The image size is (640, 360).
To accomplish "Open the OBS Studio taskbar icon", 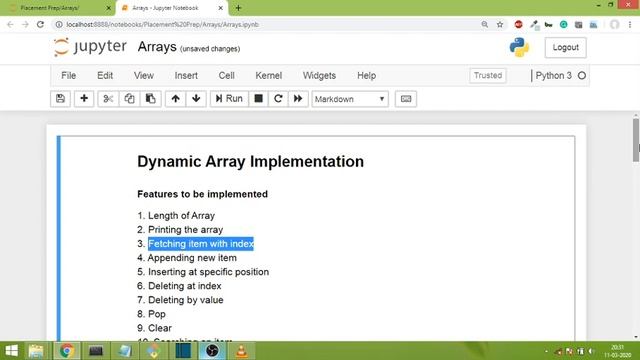I will (212, 351).
